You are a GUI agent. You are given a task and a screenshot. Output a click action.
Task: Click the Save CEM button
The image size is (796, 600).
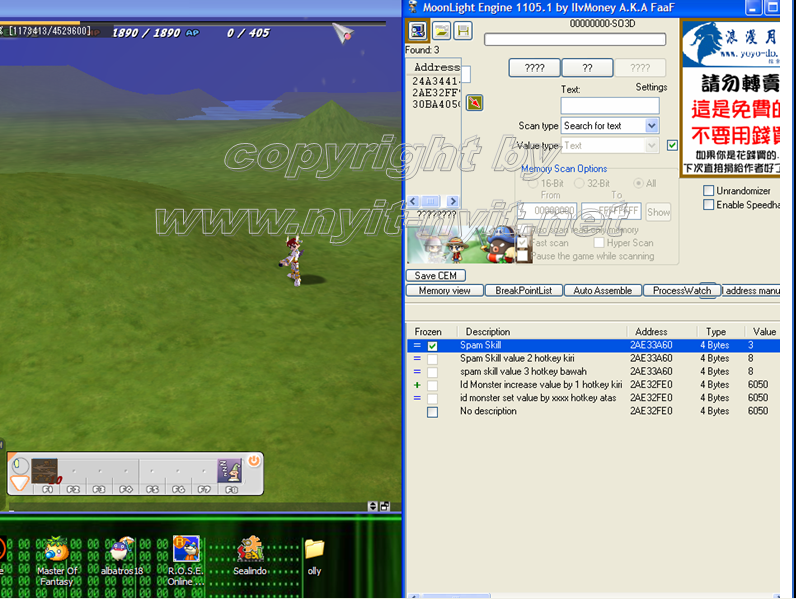(x=436, y=276)
